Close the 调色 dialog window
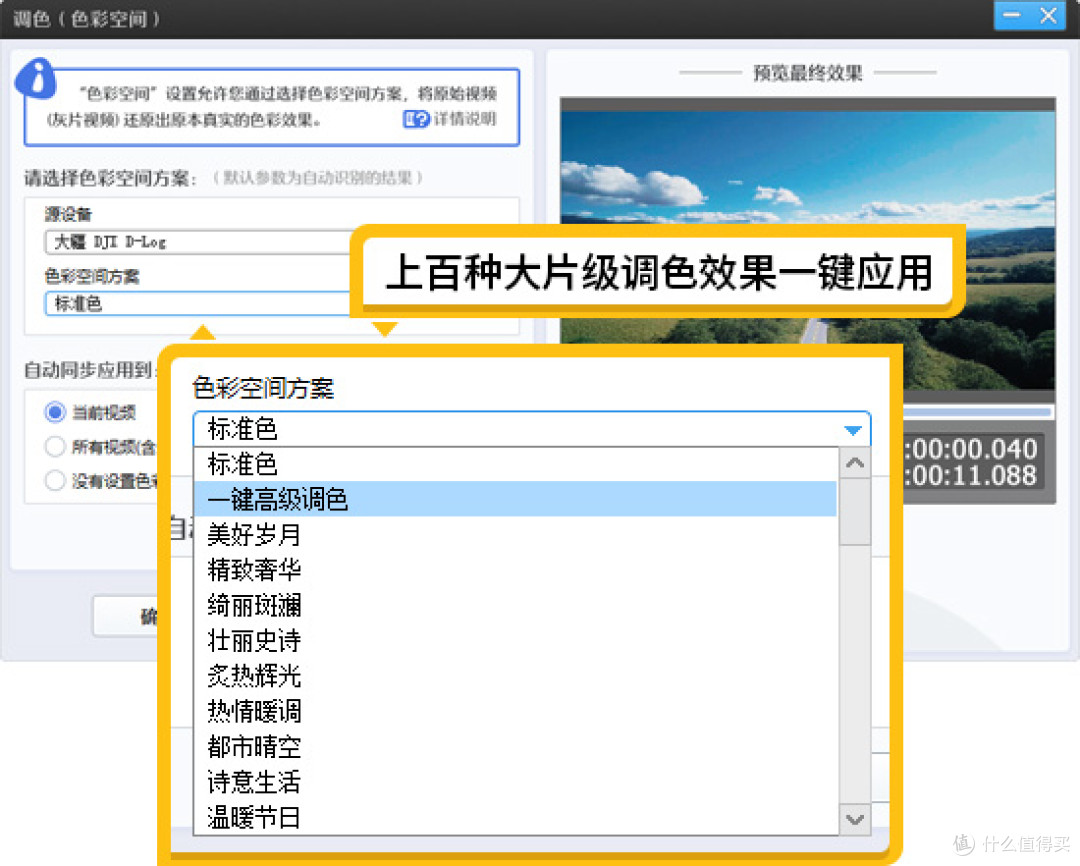 click(x=1048, y=15)
